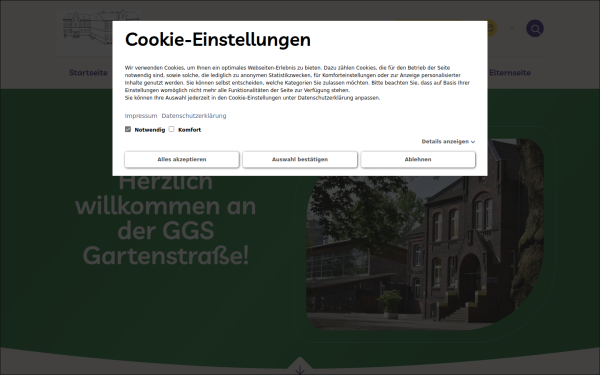Click the down arrow at page bottom
Viewport: 600px width, 375px height.
[300, 370]
